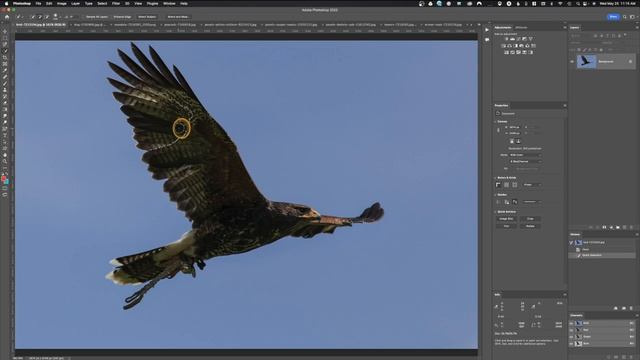Viewport: 640px width, 360px height.
Task: Set canvas orientation to landscape
Action: (518, 141)
